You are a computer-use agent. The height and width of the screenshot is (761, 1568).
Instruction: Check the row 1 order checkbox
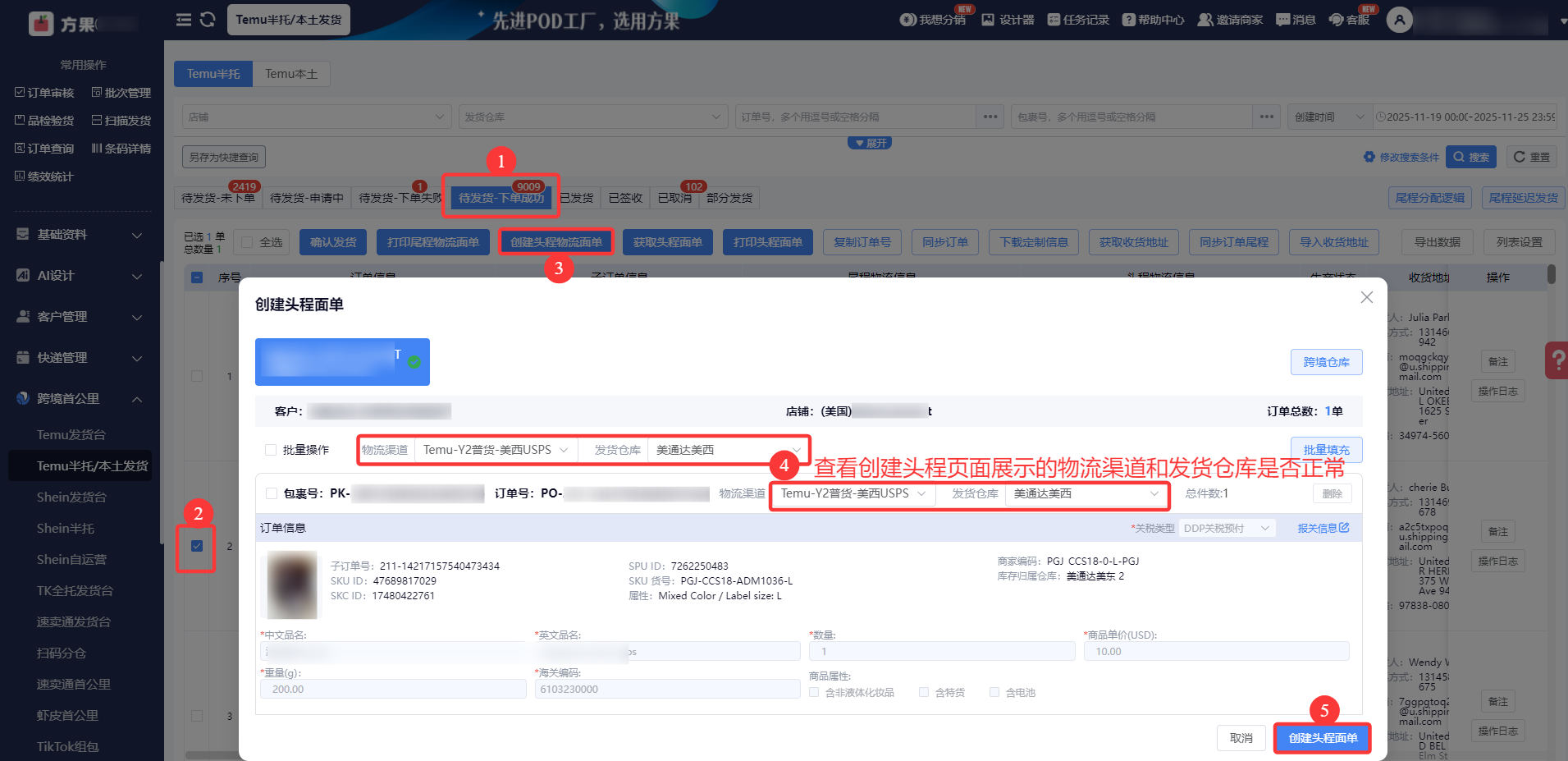pyautogui.click(x=197, y=376)
